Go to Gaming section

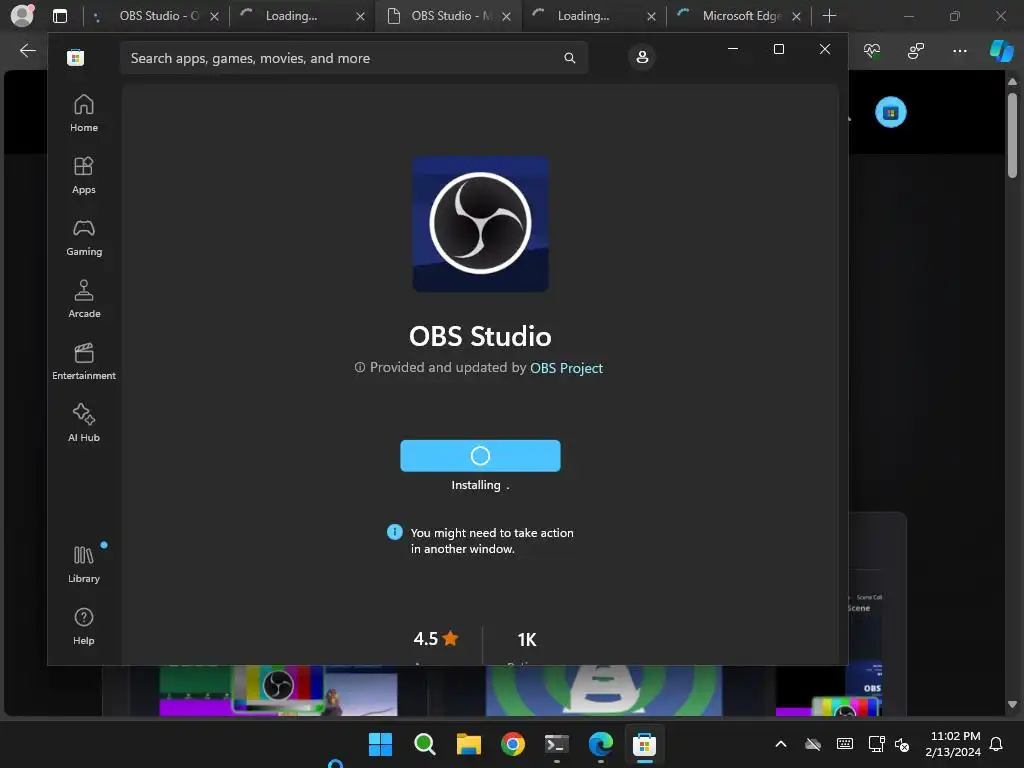[x=84, y=237]
